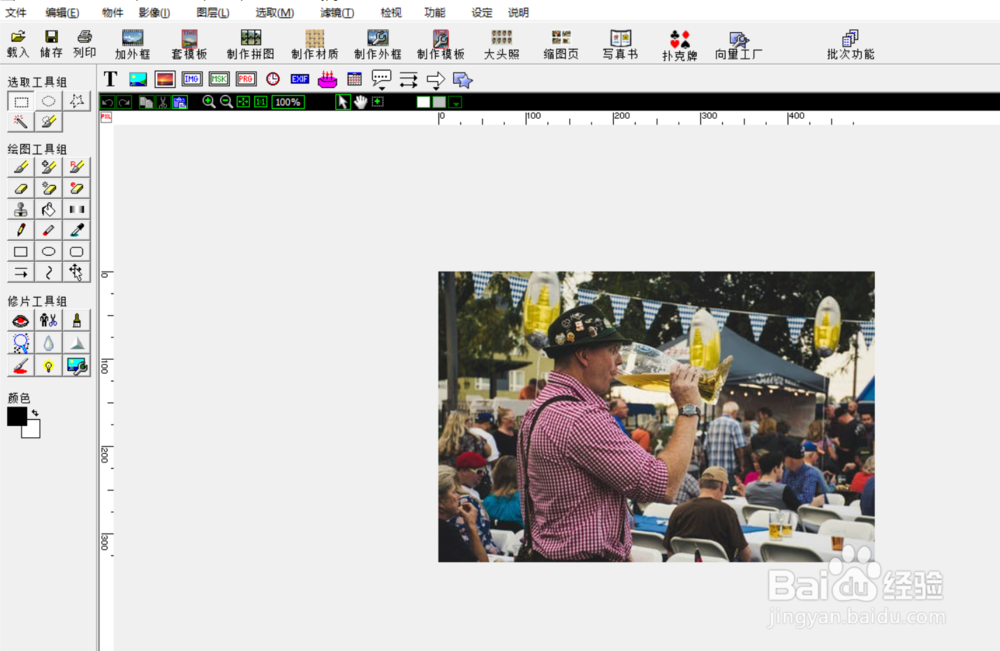This screenshot has width=1000, height=651.
Task: Insert a calendar object
Action: click(355, 79)
